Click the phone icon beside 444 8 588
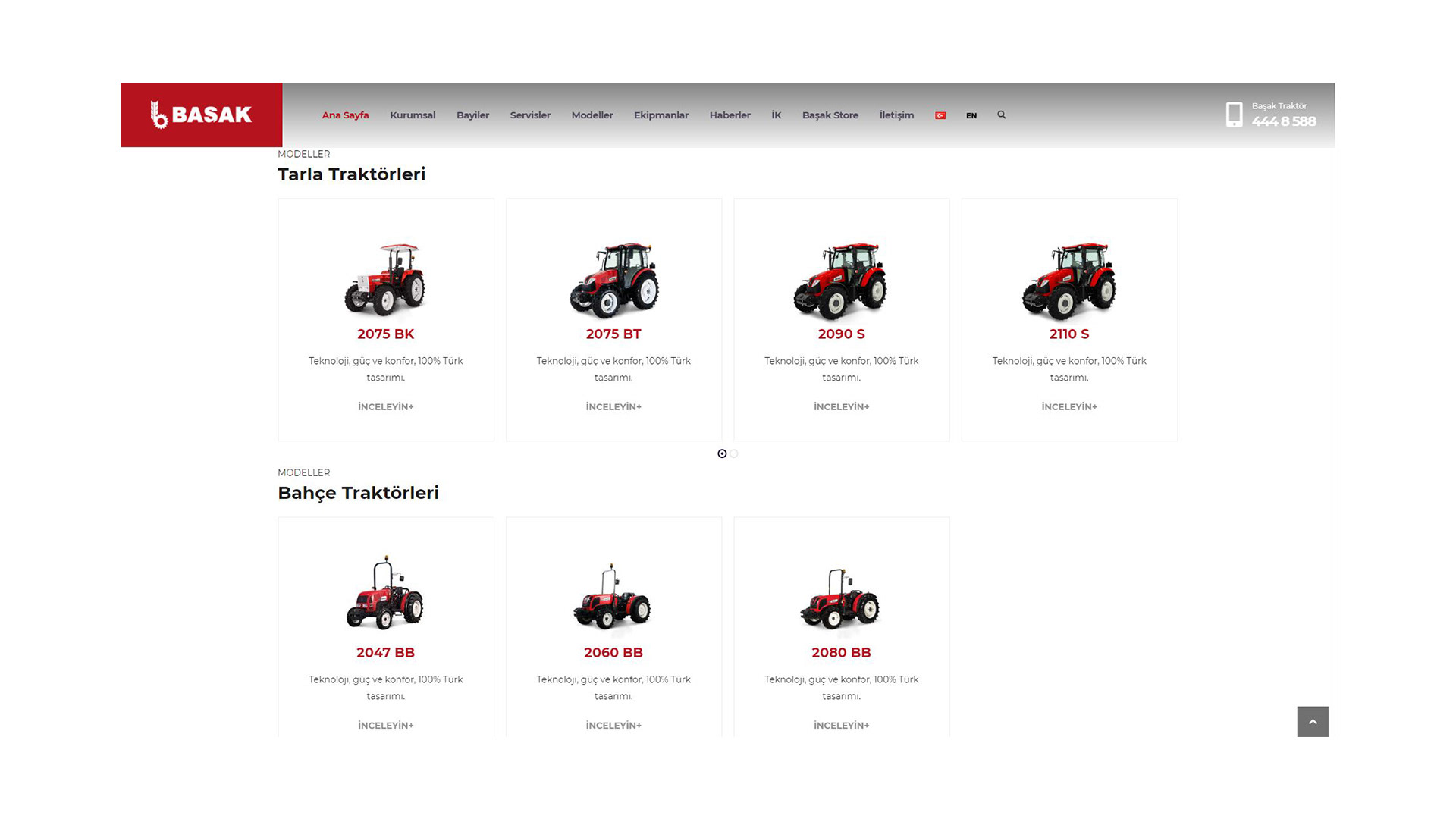This screenshot has height=819, width=1456. click(x=1234, y=115)
